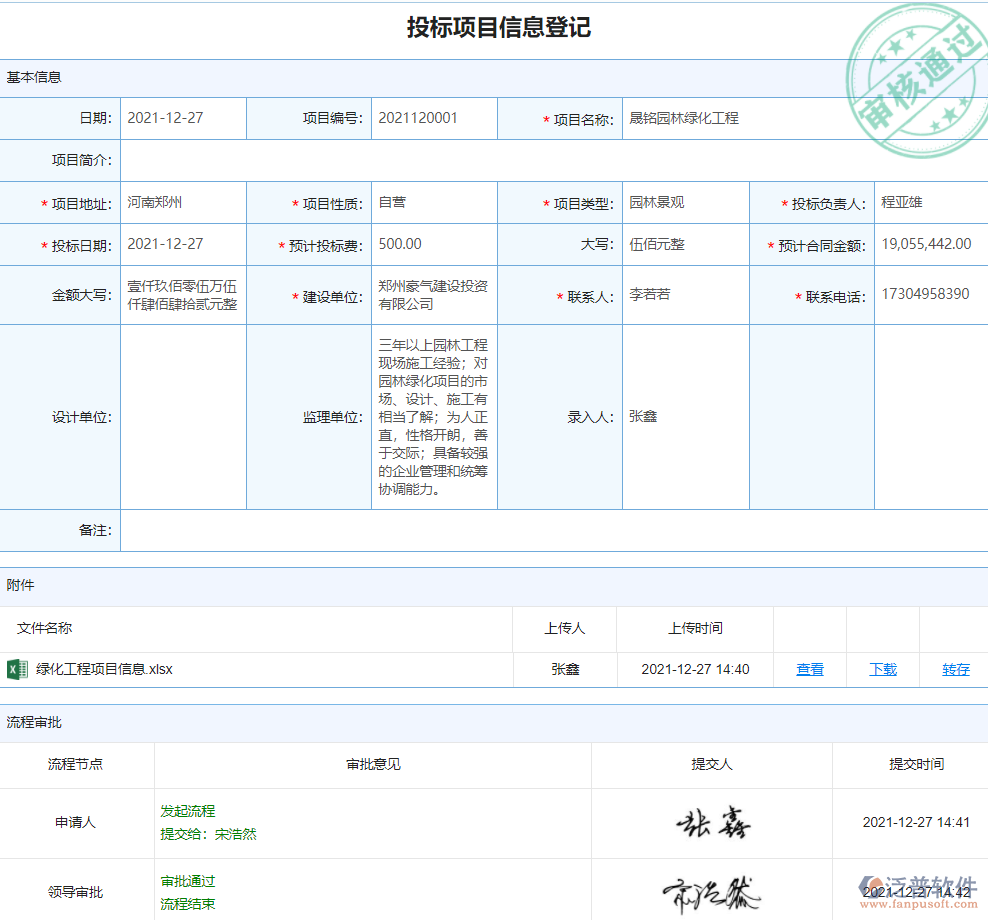Click the 投标日期 field showing 2021-12-27

[x=182, y=244]
